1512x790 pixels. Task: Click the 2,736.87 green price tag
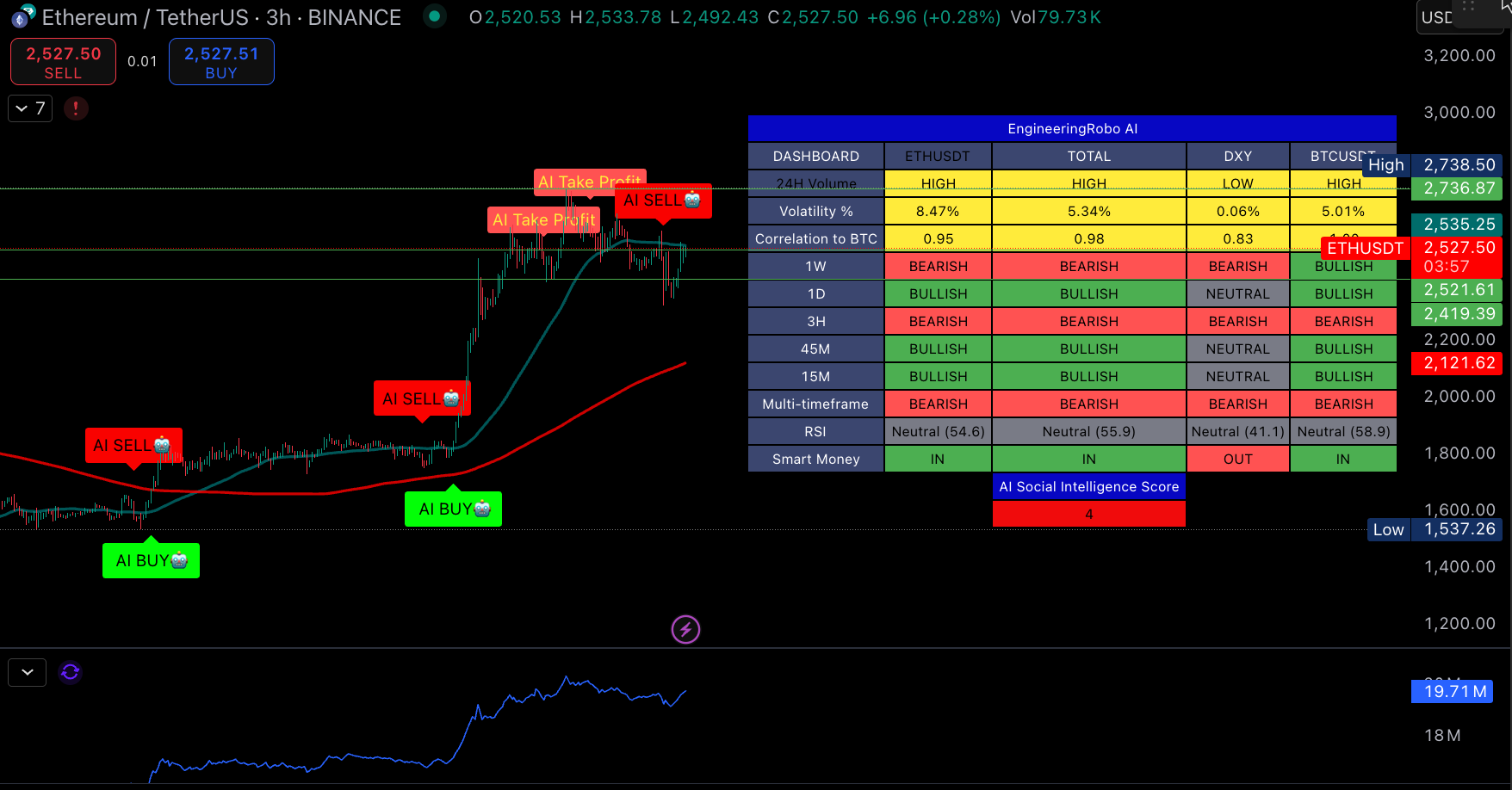click(x=1457, y=188)
